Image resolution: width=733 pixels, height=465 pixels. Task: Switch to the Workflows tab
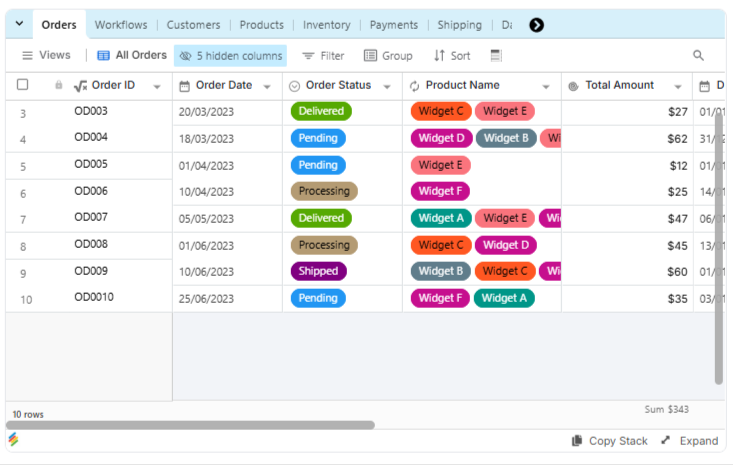tap(121, 25)
